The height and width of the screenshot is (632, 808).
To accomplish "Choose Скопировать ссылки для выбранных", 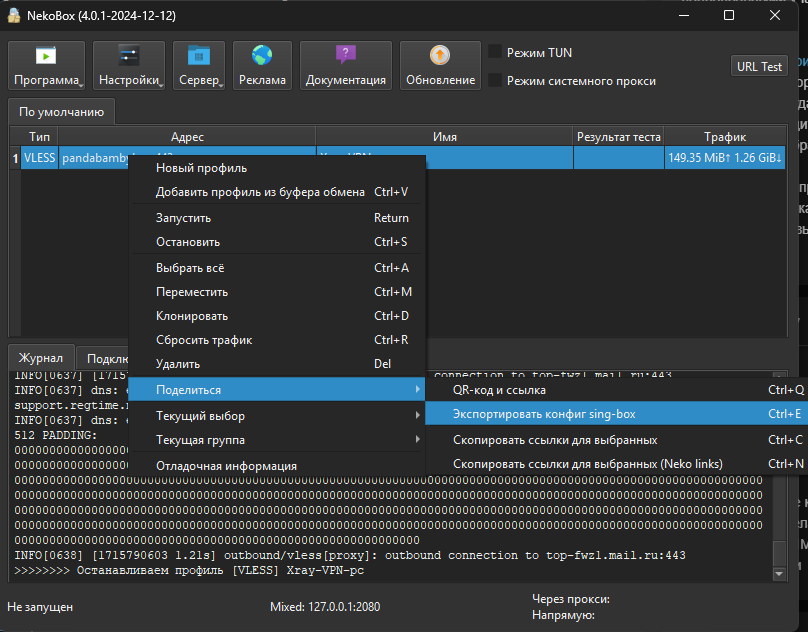I will pos(616,440).
